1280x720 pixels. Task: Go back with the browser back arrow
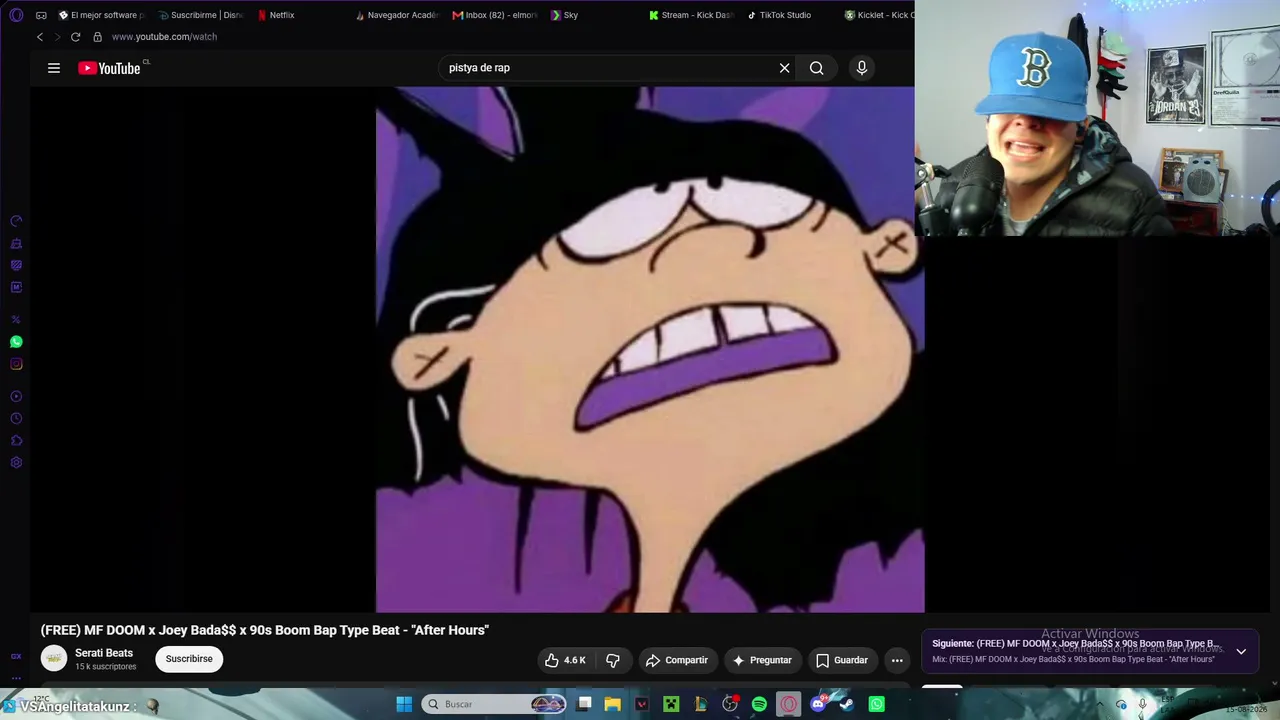(40, 37)
